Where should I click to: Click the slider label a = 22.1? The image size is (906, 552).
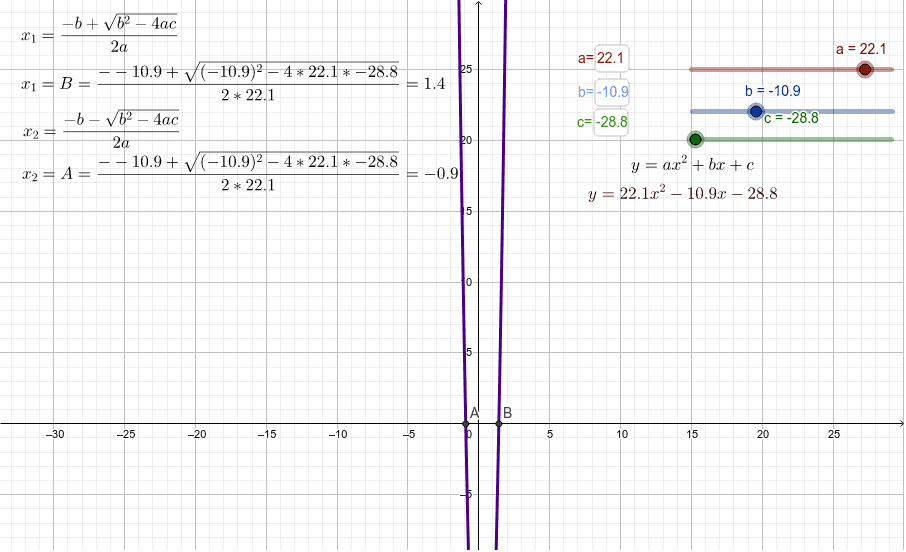click(861, 49)
